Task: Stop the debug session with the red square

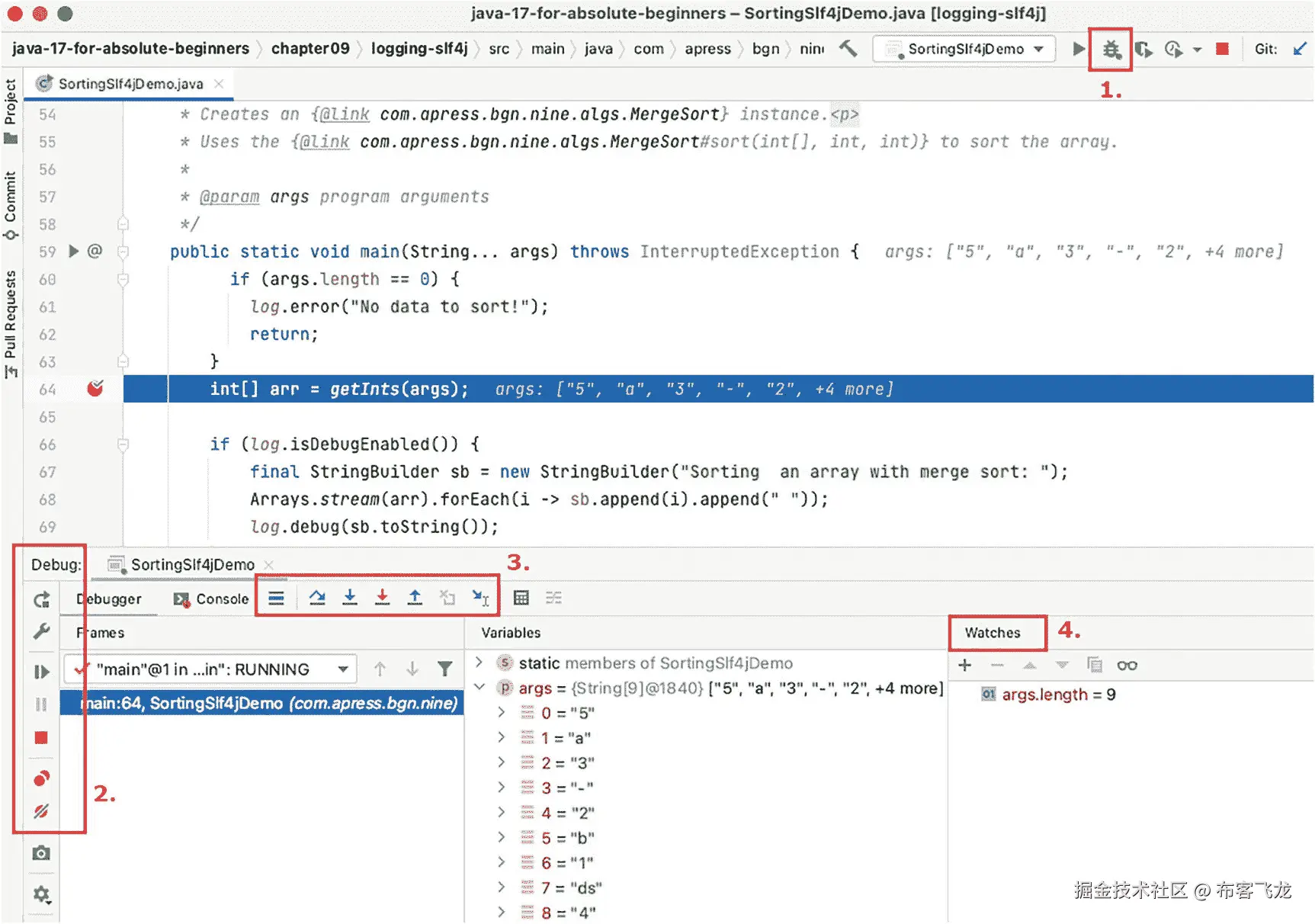Action: coord(41,737)
